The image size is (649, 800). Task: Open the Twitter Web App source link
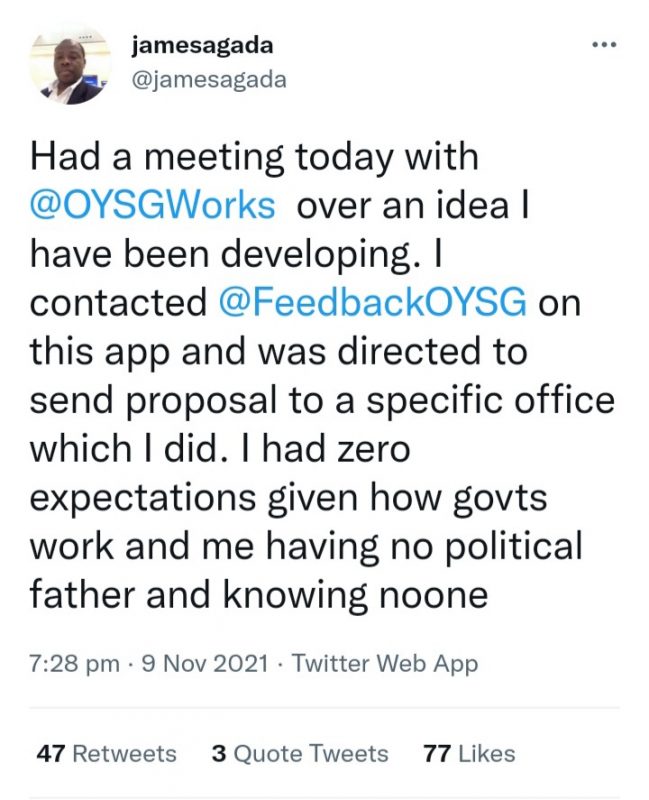pyautogui.click(x=385, y=663)
